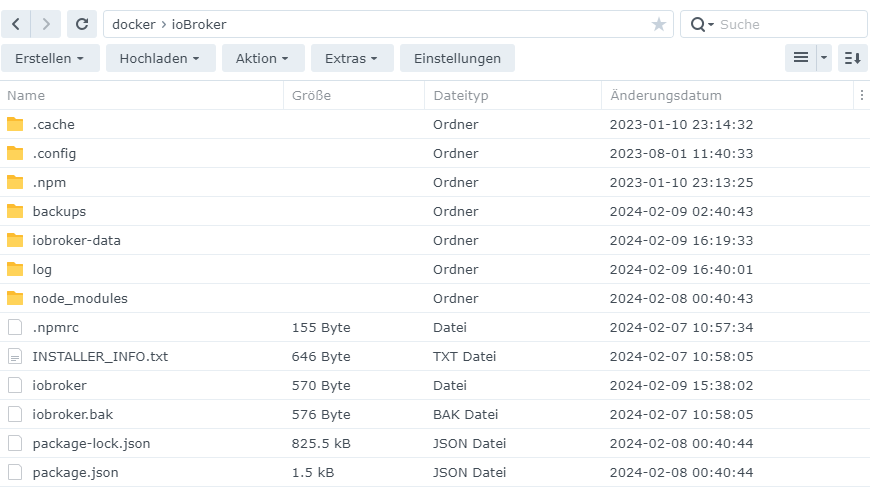Click the 646 Byte size cell
Screen dimensions: 872x497
point(321,356)
